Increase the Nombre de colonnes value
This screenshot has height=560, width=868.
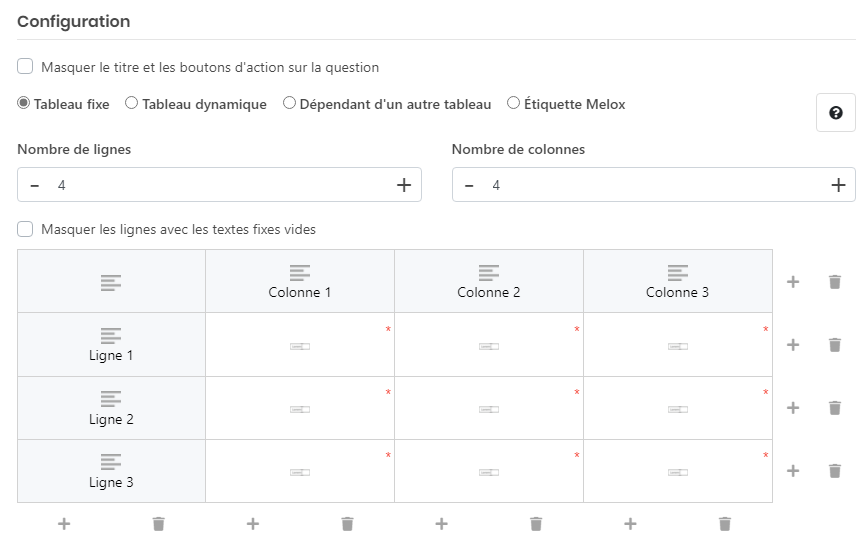[838, 185]
